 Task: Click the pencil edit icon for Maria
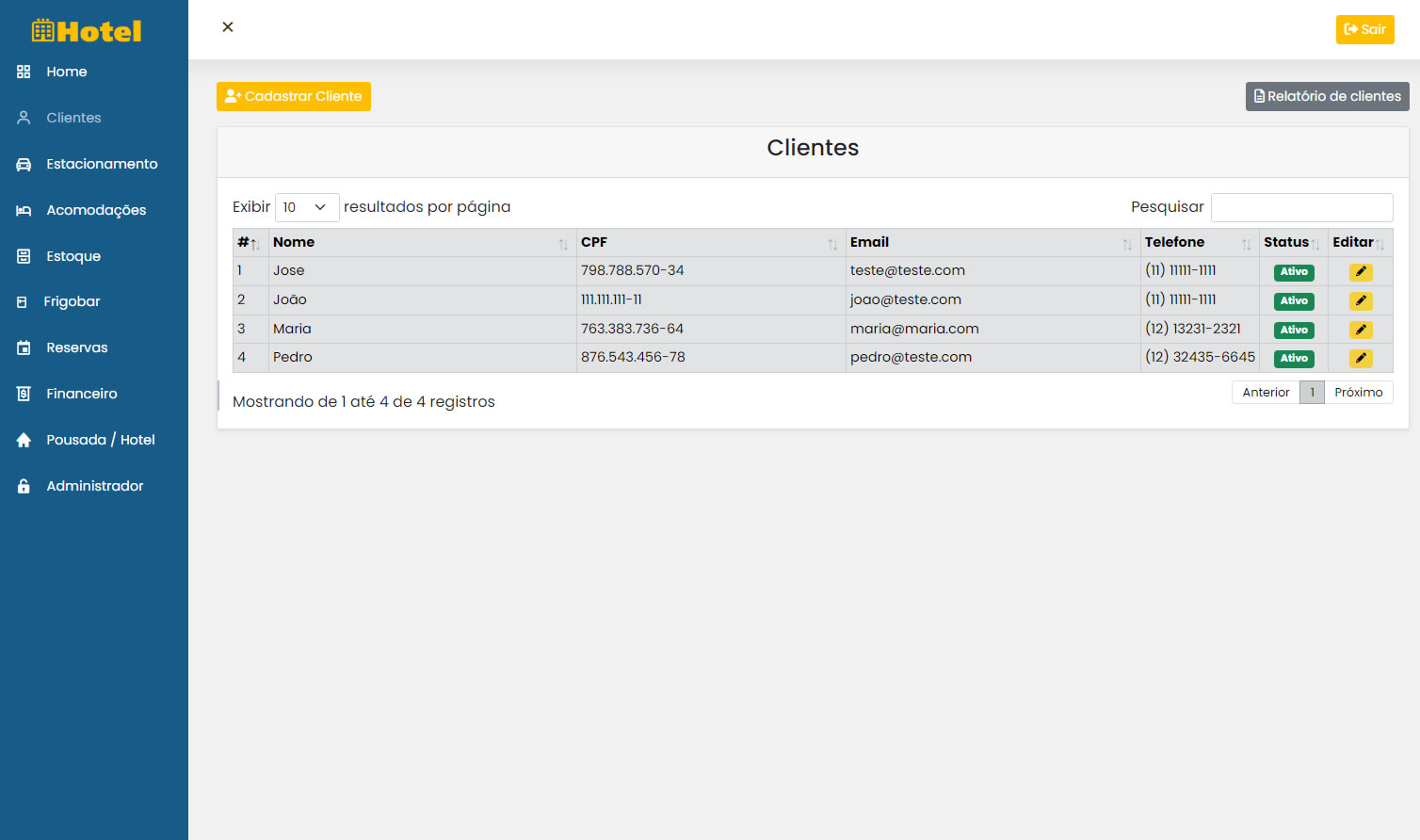1360,331
